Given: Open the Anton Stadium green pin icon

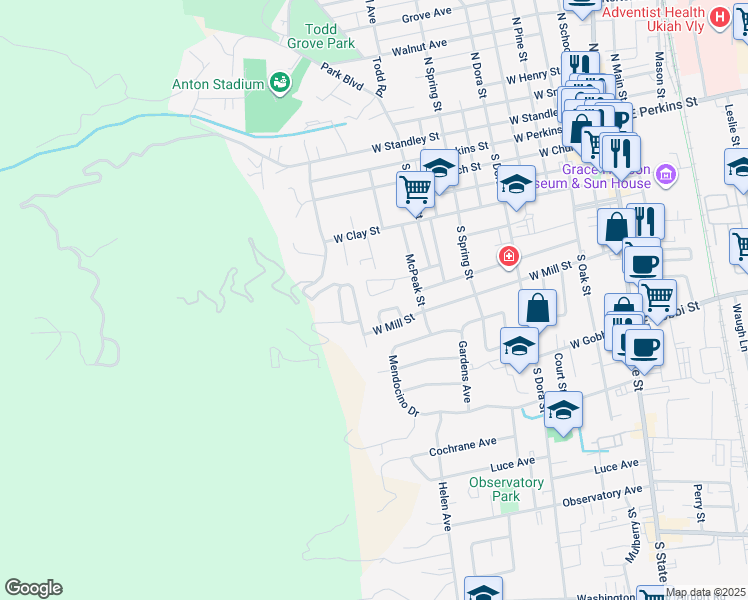Looking at the screenshot, I should 280,83.
